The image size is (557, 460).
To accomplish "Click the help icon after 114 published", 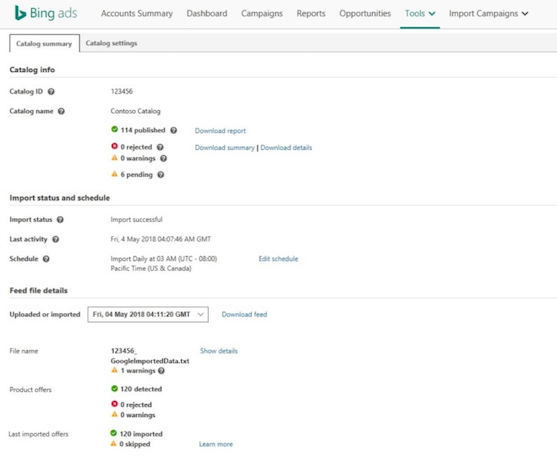I will pos(173,130).
